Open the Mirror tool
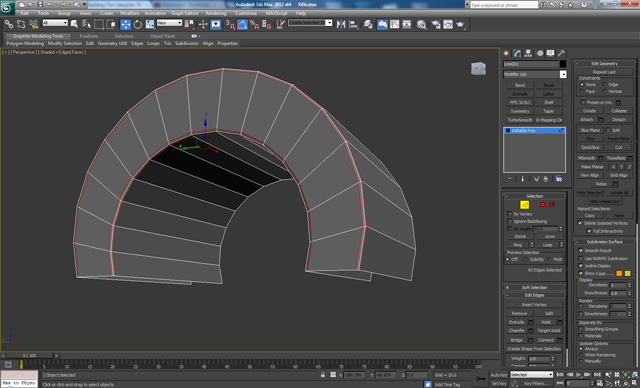Screen dimensions: 640x388 click(341, 24)
